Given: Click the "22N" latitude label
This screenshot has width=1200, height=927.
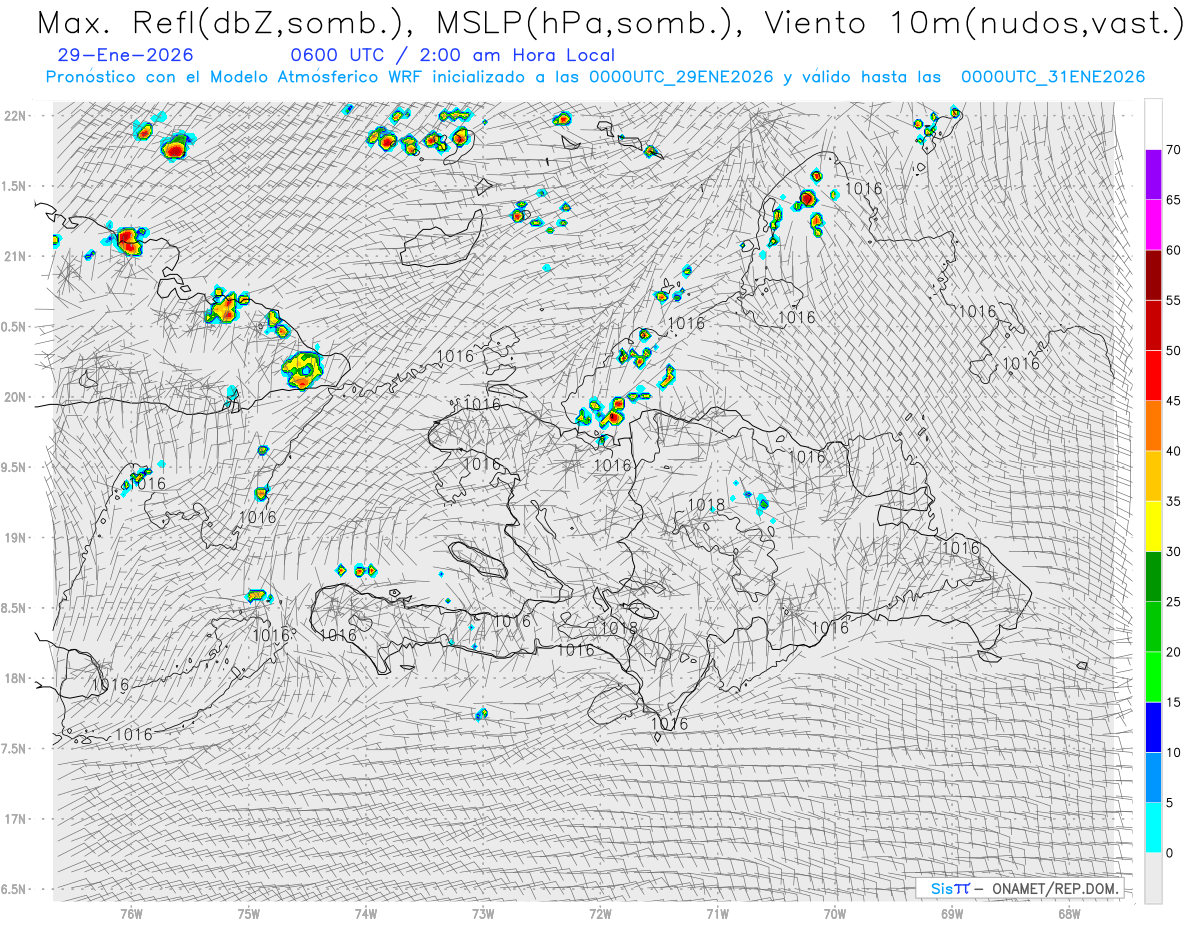Looking at the screenshot, I should 16,115.
